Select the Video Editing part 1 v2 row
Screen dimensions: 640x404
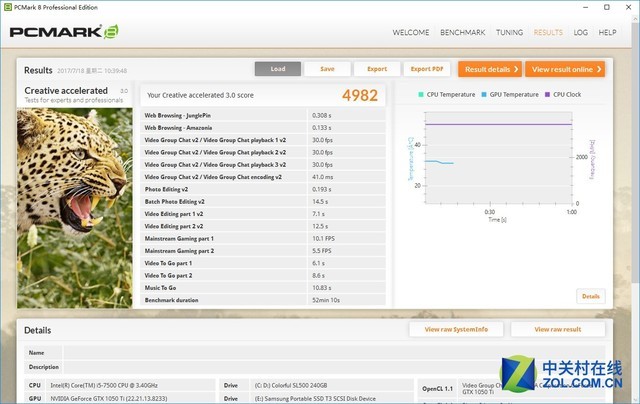click(x=263, y=214)
